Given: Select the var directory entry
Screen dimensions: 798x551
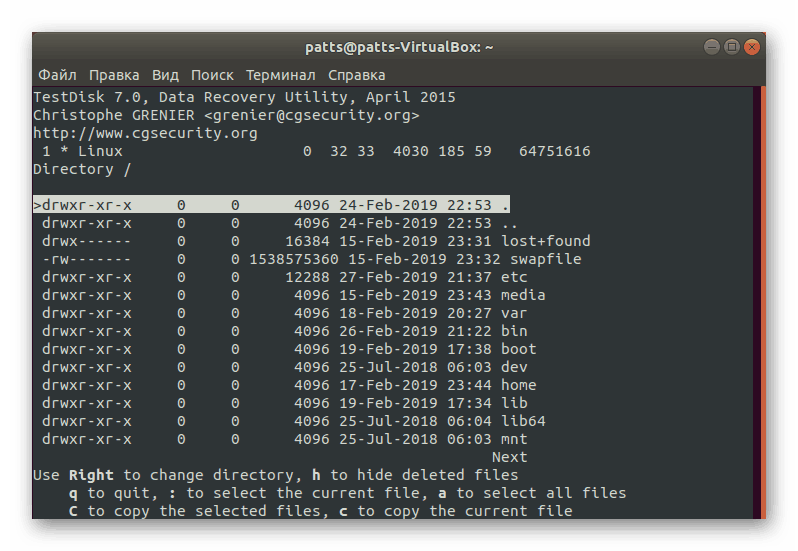Looking at the screenshot, I should [284, 313].
